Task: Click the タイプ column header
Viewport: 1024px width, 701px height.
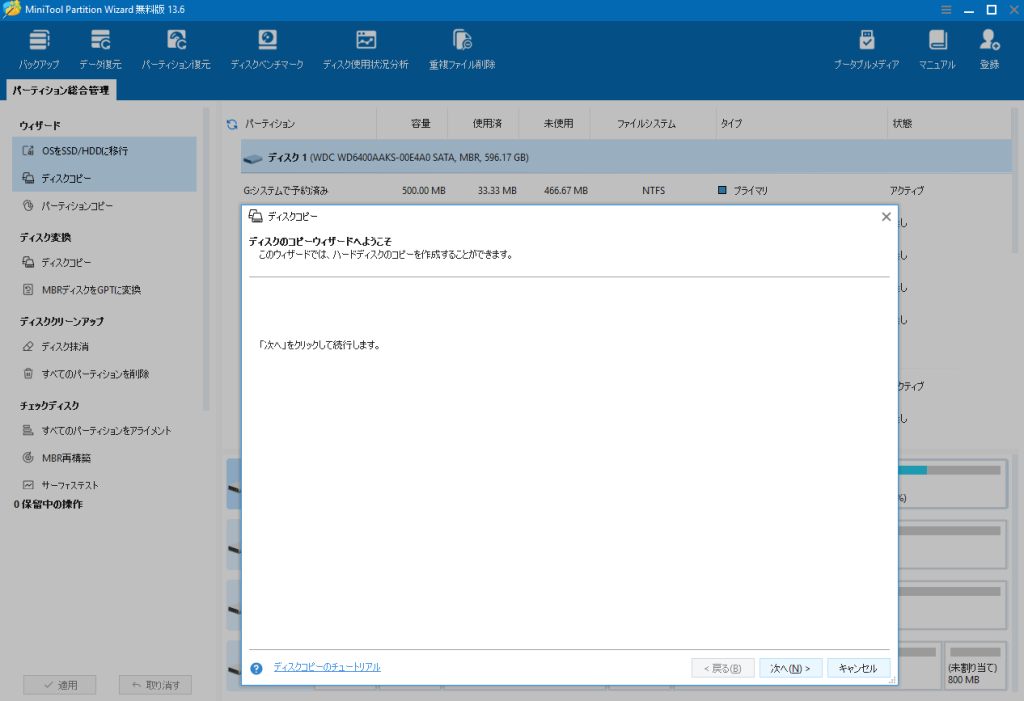Action: [731, 123]
